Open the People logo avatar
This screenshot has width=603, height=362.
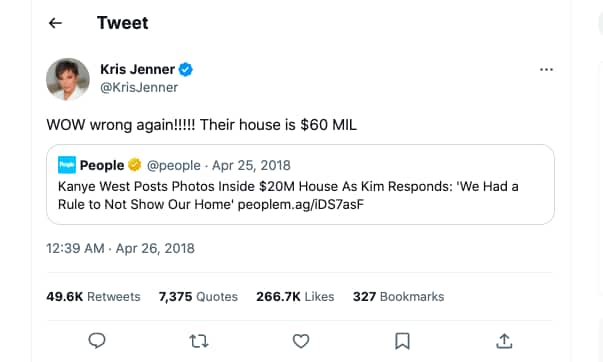point(67,165)
